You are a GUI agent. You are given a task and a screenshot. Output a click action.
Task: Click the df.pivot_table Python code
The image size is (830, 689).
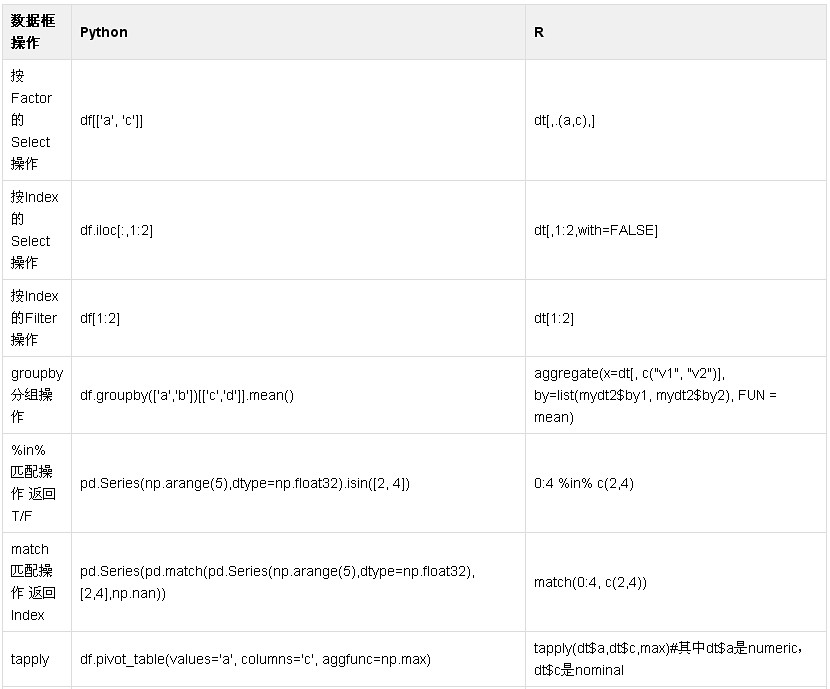pyautogui.click(x=255, y=659)
